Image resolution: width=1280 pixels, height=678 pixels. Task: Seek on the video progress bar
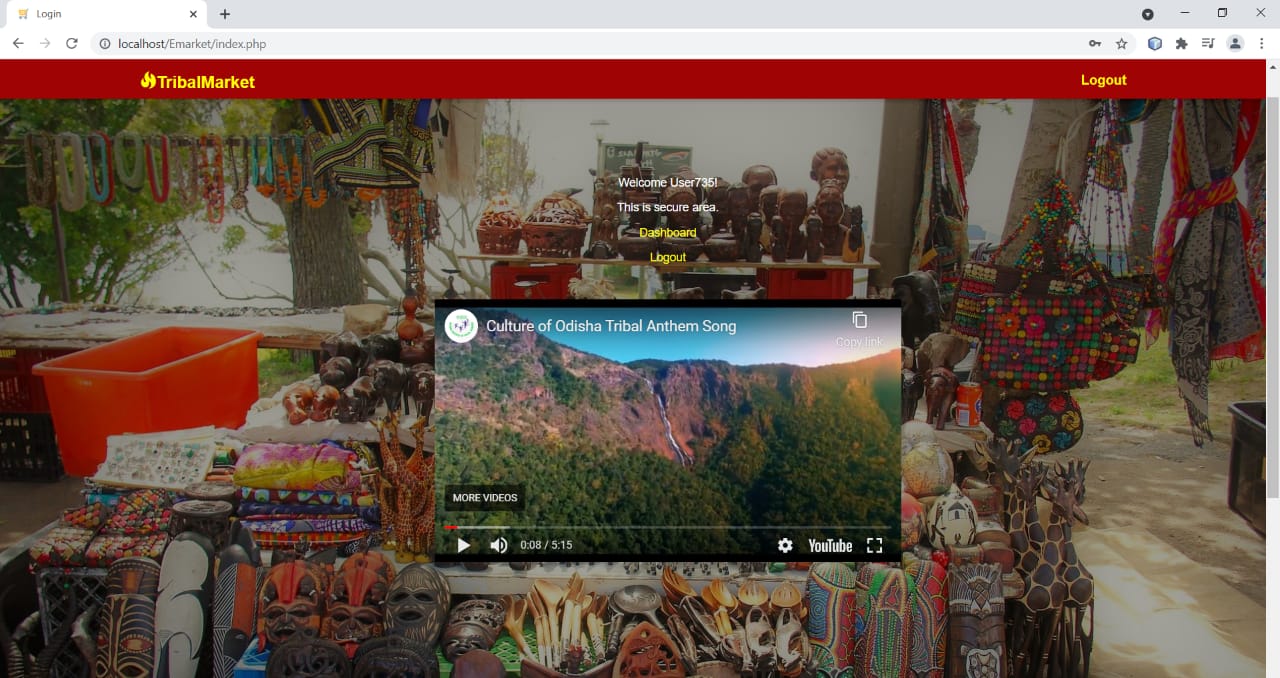(668, 527)
